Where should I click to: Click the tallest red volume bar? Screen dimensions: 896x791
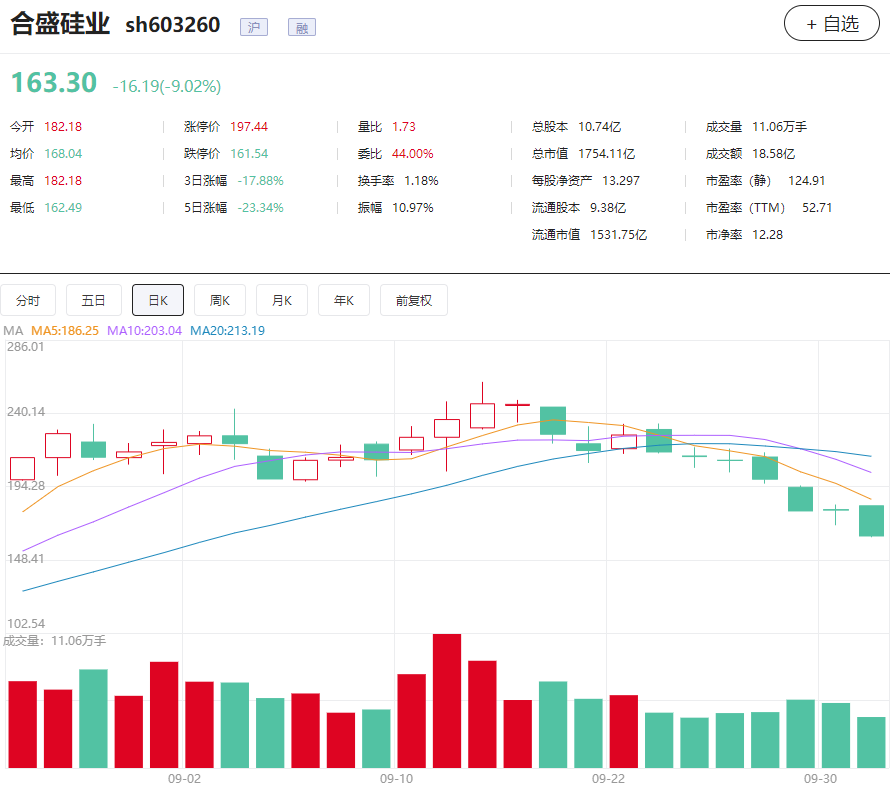(447, 701)
